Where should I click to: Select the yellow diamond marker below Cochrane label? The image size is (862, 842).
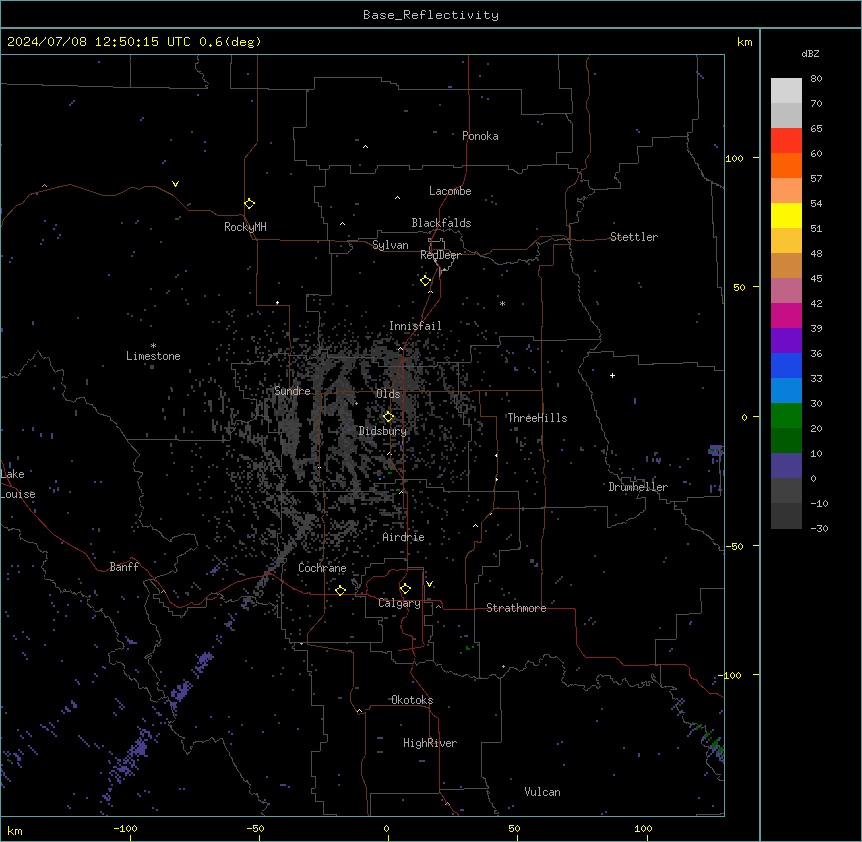coord(340,590)
